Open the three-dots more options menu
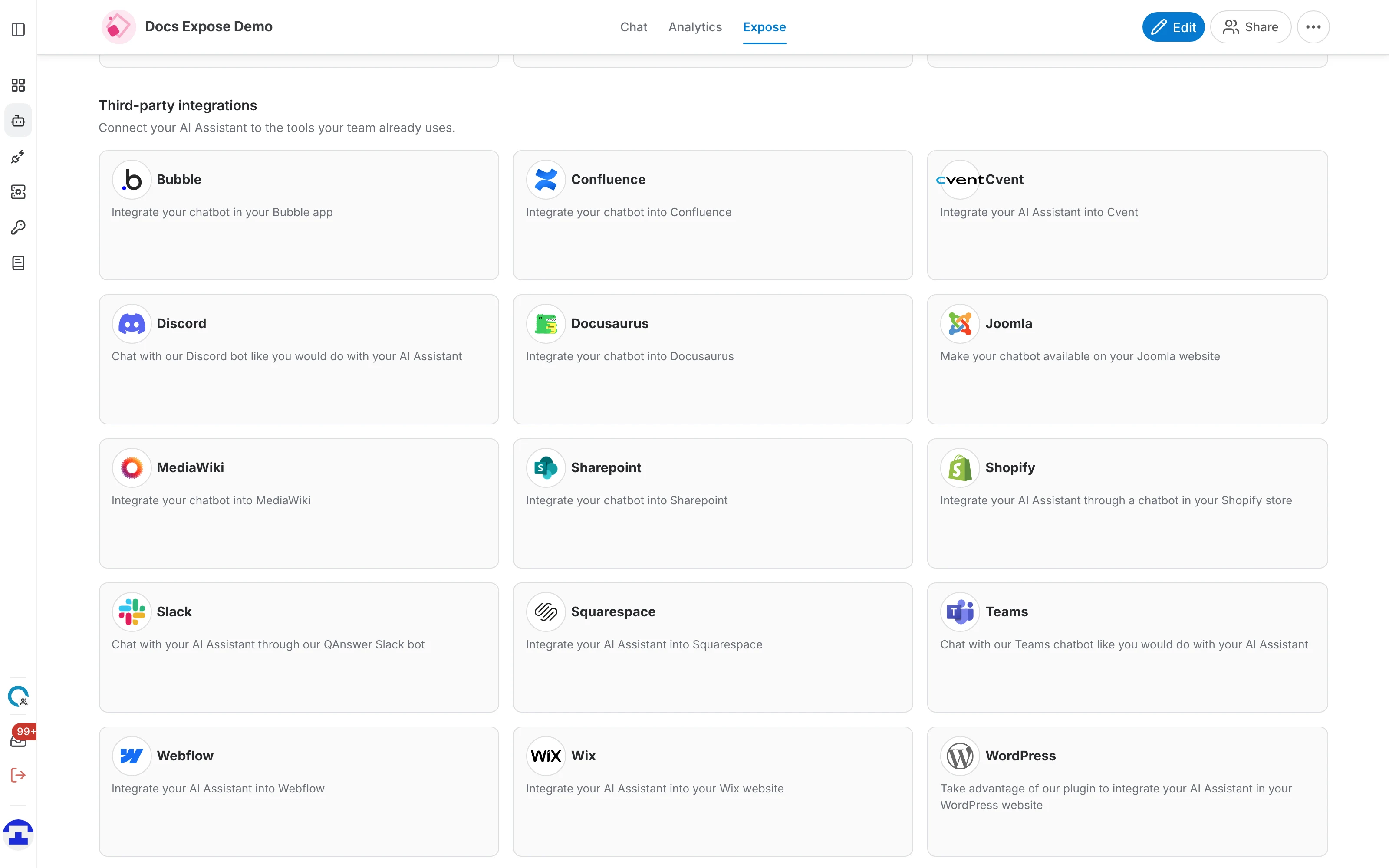This screenshot has width=1389, height=868. click(x=1313, y=27)
